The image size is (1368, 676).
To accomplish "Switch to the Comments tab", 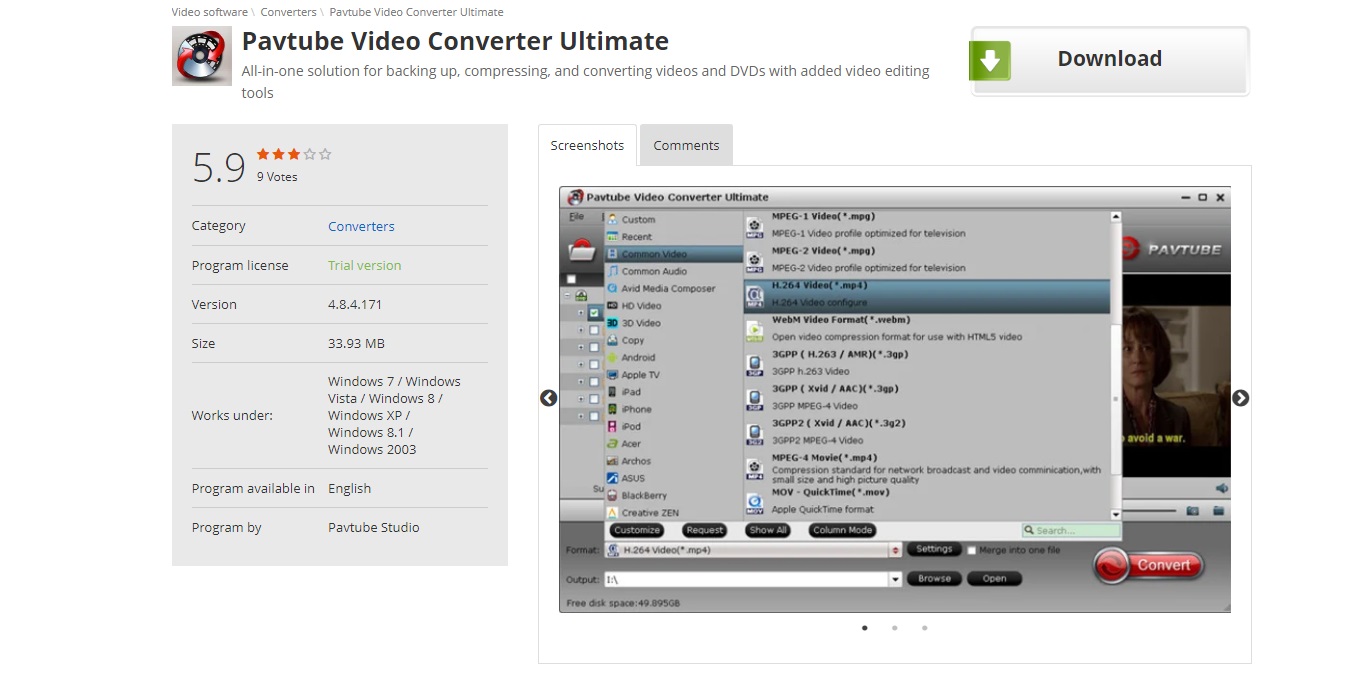I will pos(686,145).
